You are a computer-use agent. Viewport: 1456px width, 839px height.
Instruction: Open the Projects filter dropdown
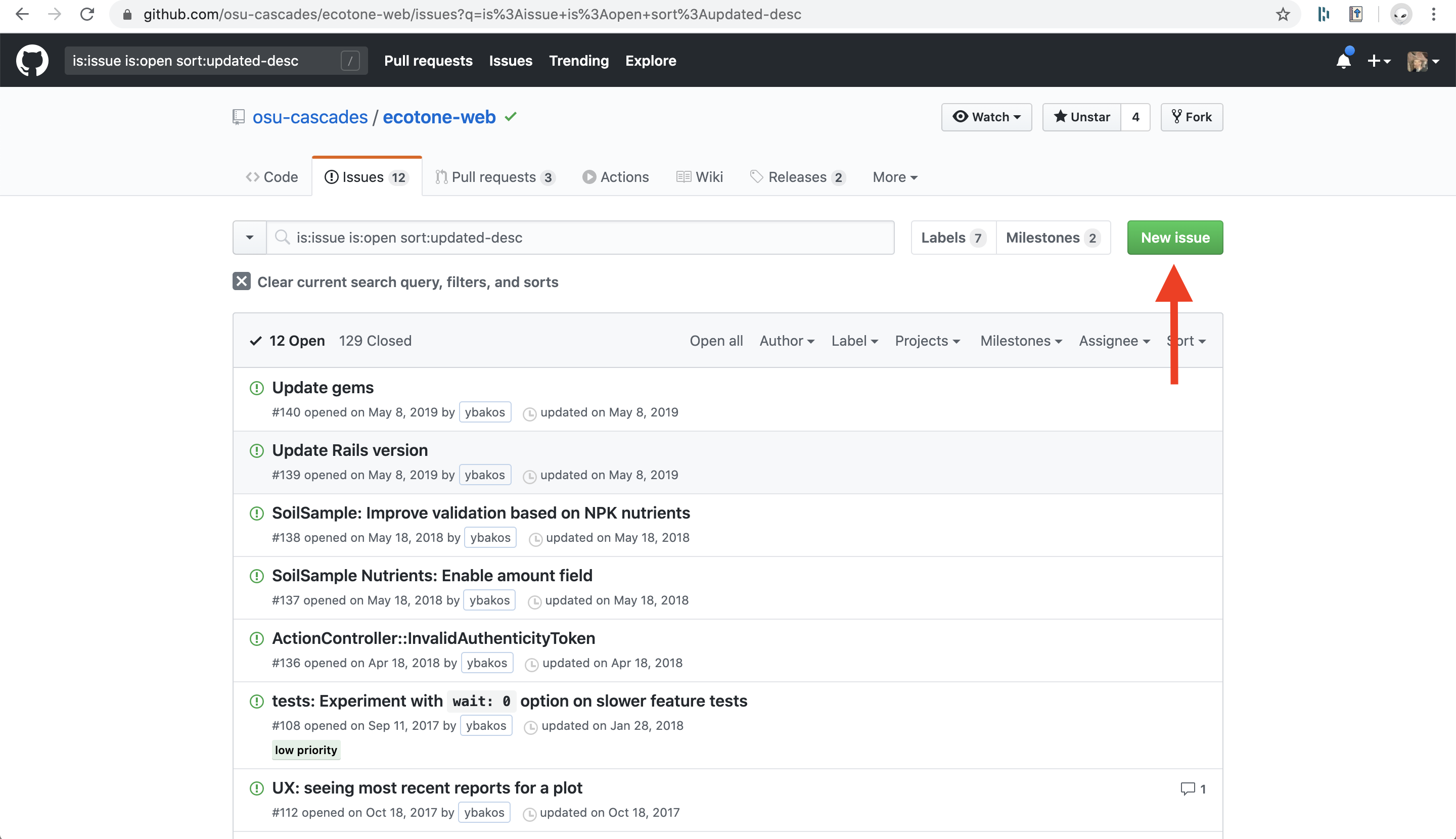[927, 341]
